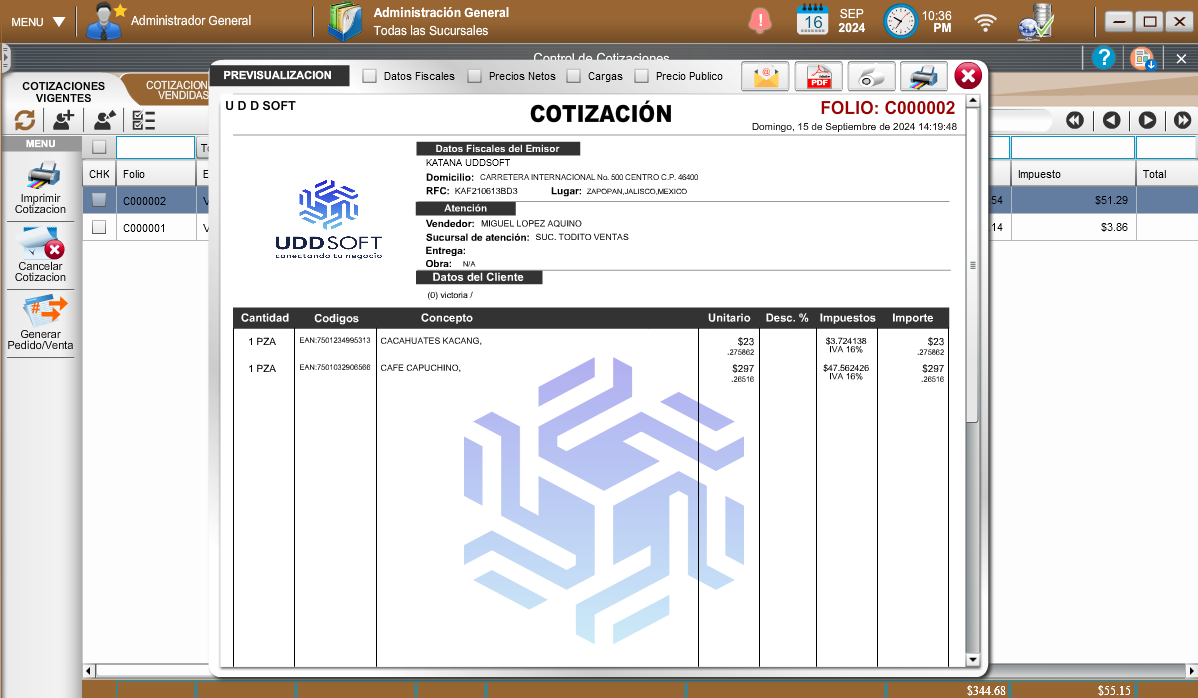
Task: Open the red alert bell notifications
Action: (761, 20)
